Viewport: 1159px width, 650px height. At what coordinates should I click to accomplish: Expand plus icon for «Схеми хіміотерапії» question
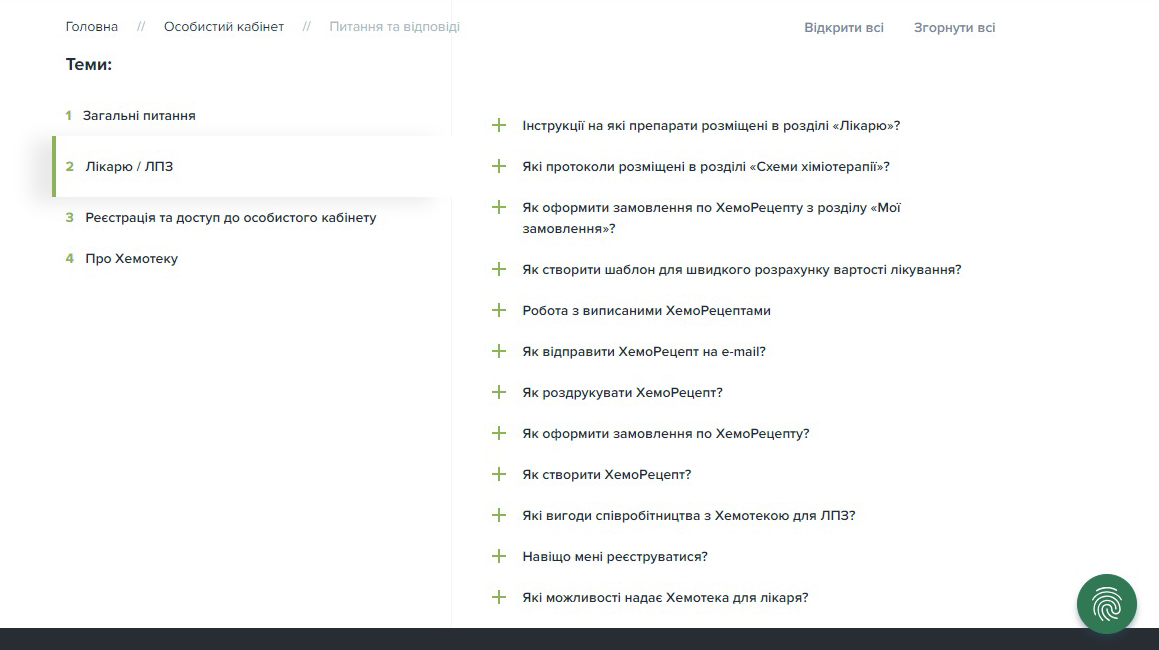(499, 166)
